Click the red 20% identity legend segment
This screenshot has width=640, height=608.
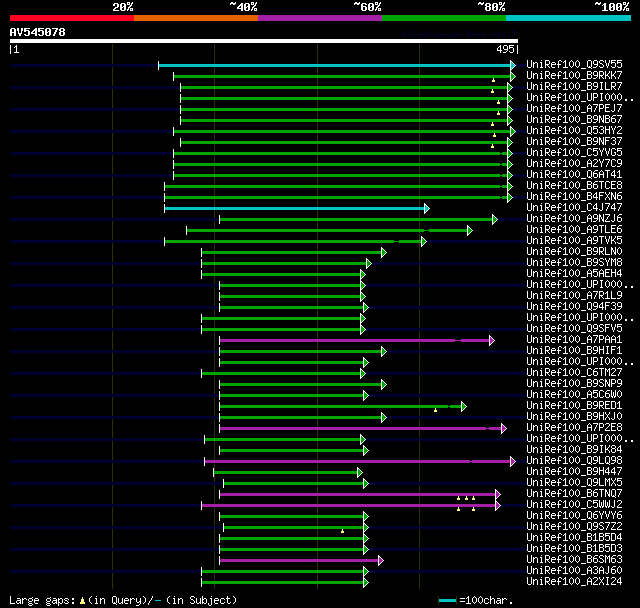(x=72, y=18)
